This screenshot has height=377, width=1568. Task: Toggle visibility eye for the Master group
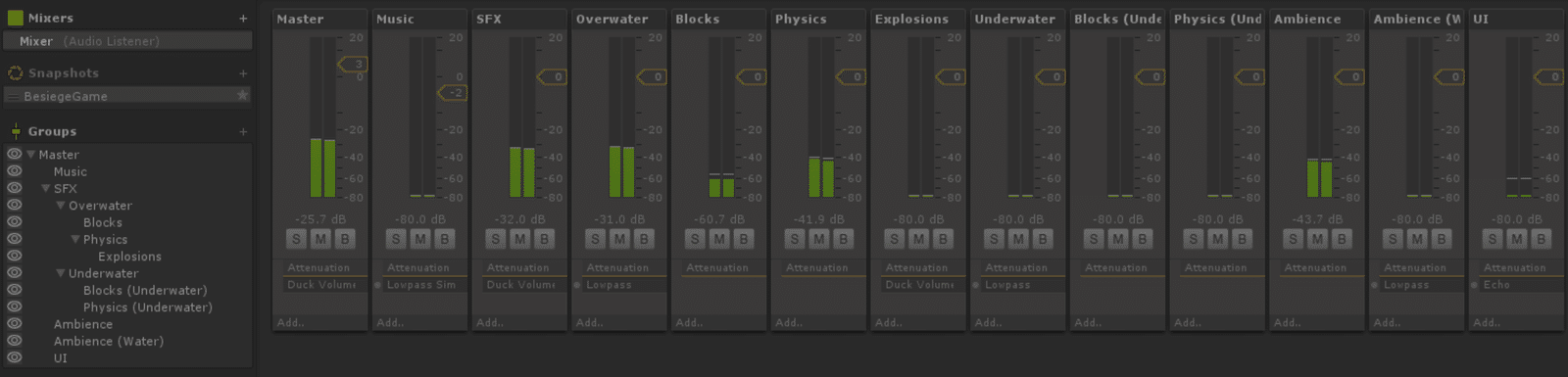(14, 154)
